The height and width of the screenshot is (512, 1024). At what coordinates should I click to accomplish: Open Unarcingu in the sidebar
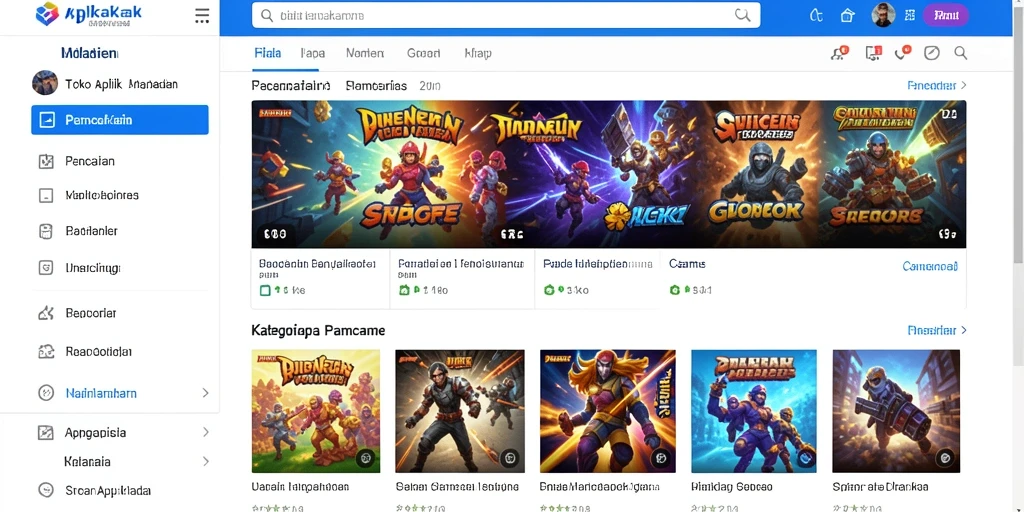[80, 268]
